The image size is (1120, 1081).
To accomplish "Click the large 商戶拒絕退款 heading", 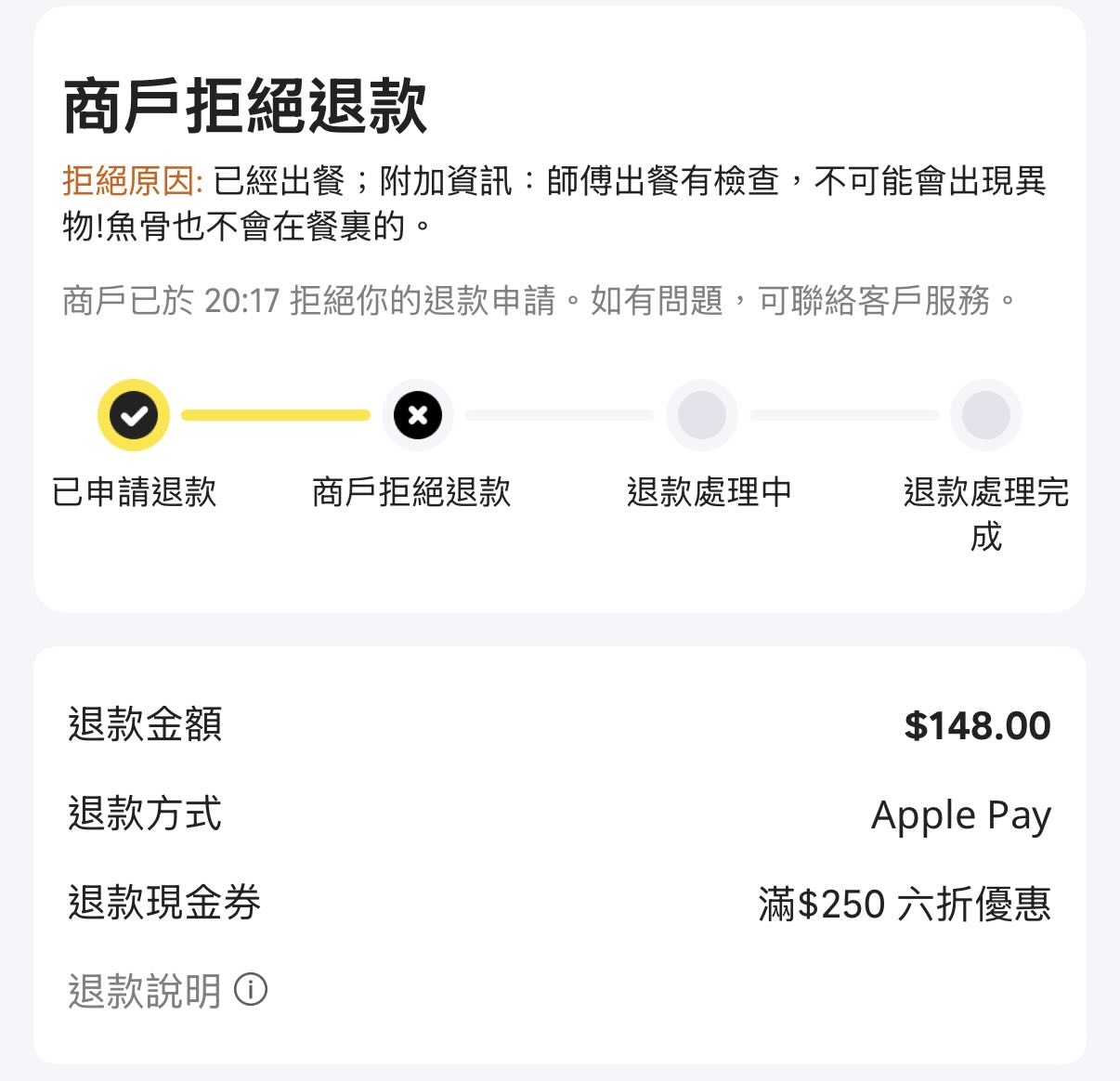I will 245,107.
